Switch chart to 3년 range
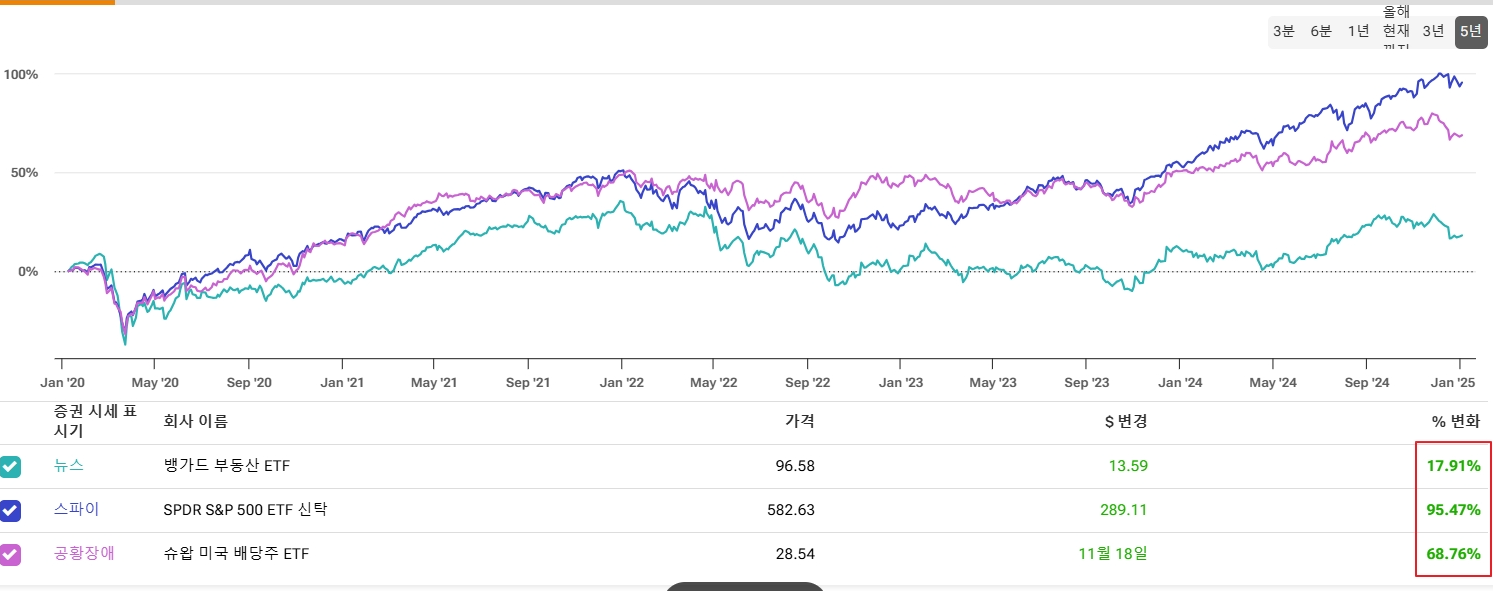Image resolution: width=1493 pixels, height=591 pixels. coord(1433,31)
